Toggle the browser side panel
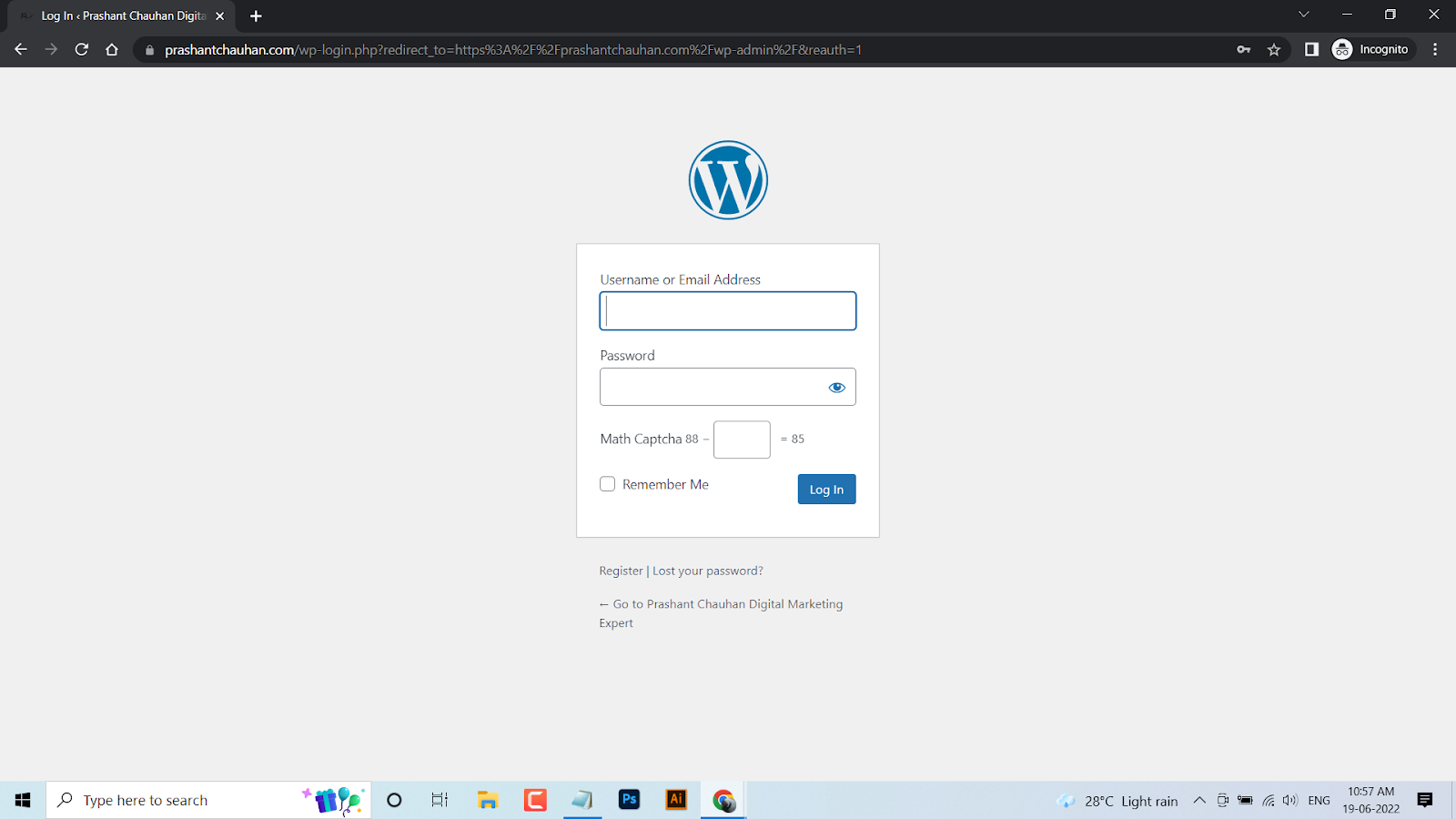Viewport: 1456px width, 819px height. pyautogui.click(x=1311, y=50)
